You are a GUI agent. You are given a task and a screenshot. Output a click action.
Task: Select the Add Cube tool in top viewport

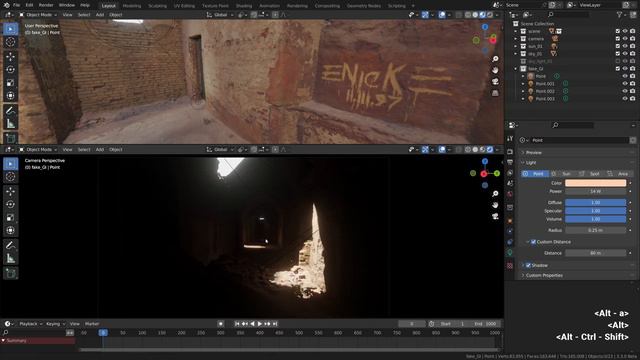(11, 138)
